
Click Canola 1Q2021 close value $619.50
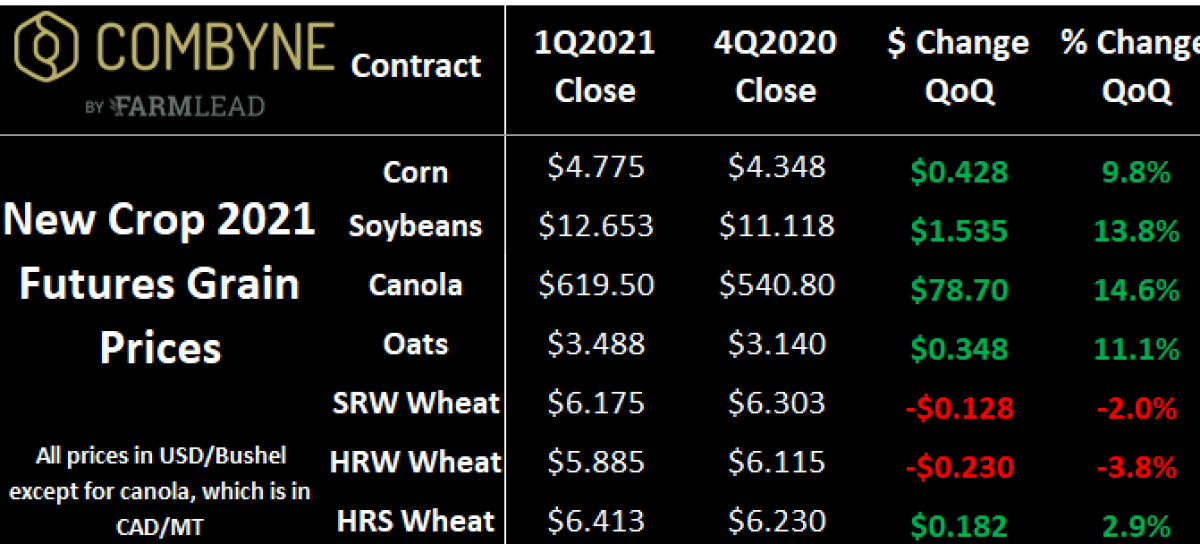[x=596, y=285]
